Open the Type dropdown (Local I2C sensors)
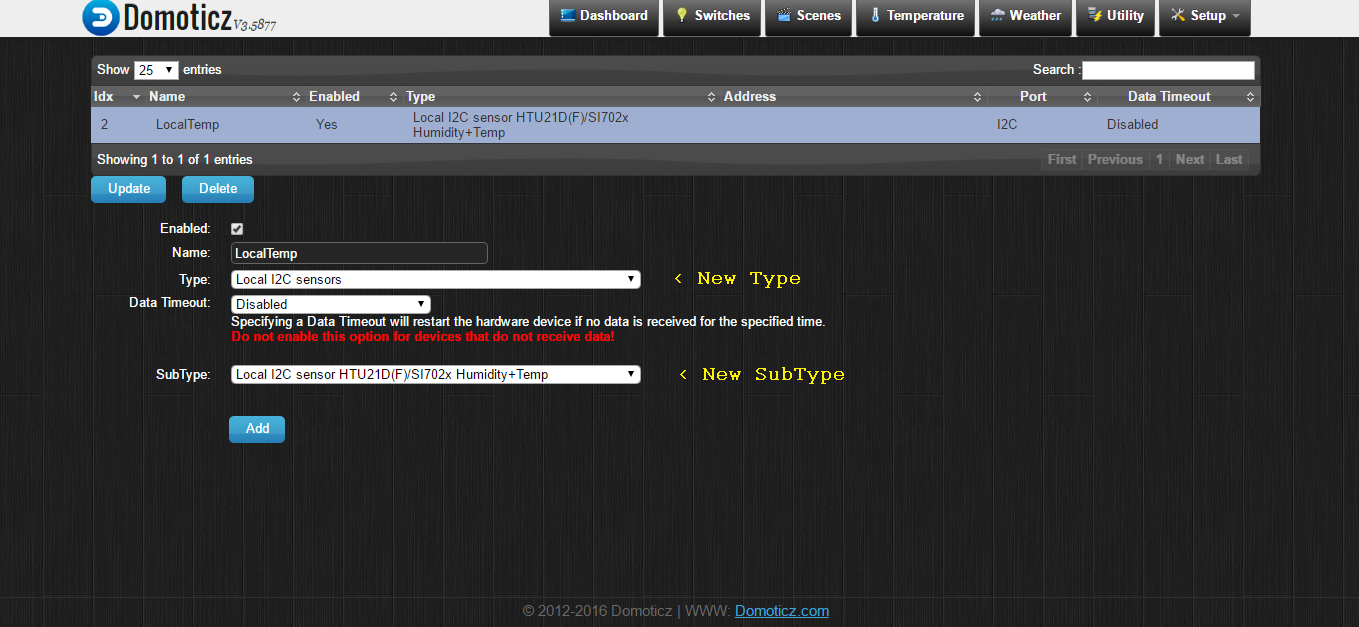 click(x=436, y=279)
